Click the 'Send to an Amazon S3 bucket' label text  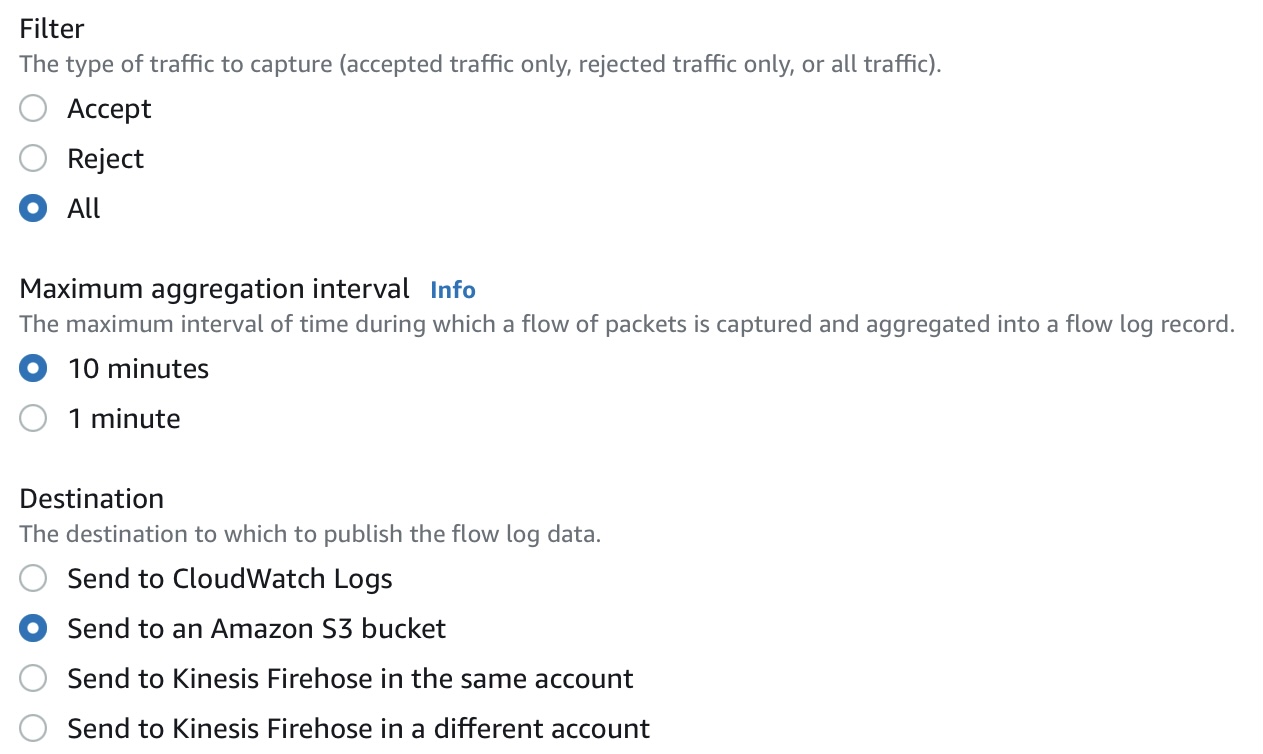(256, 628)
